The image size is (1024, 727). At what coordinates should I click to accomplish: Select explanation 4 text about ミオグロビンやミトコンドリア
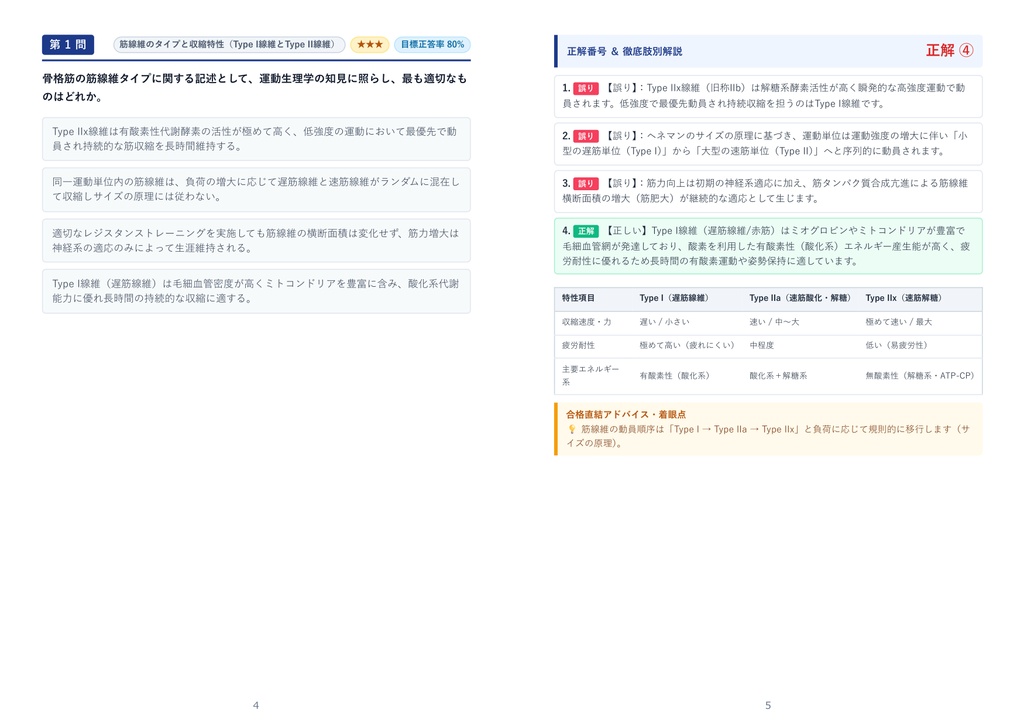(x=768, y=246)
